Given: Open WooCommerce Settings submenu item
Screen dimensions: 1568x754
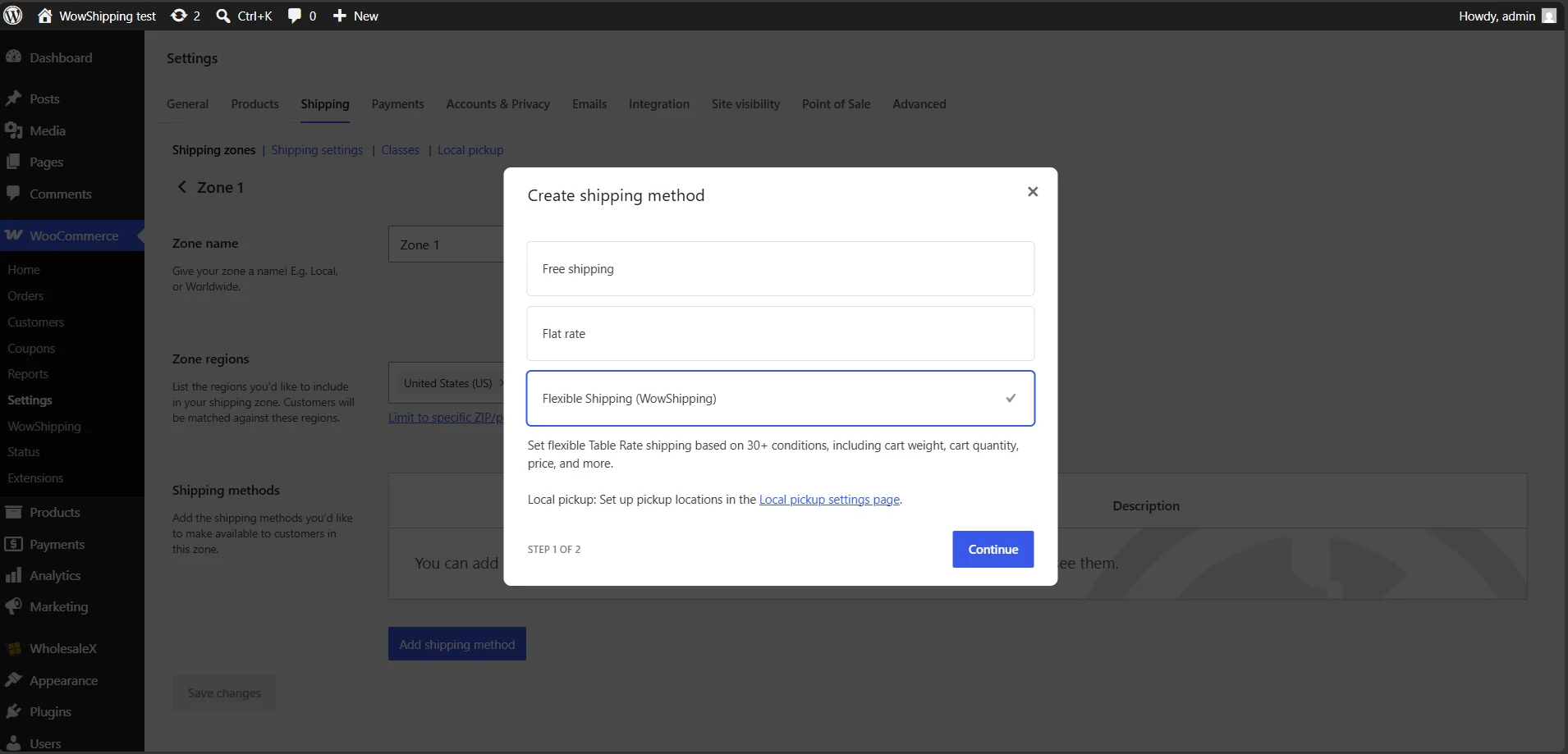Looking at the screenshot, I should coord(30,400).
